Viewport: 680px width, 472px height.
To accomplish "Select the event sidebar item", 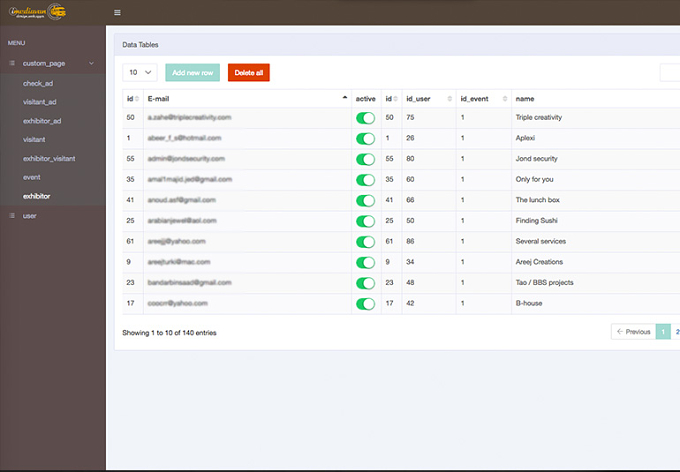I will point(32,177).
